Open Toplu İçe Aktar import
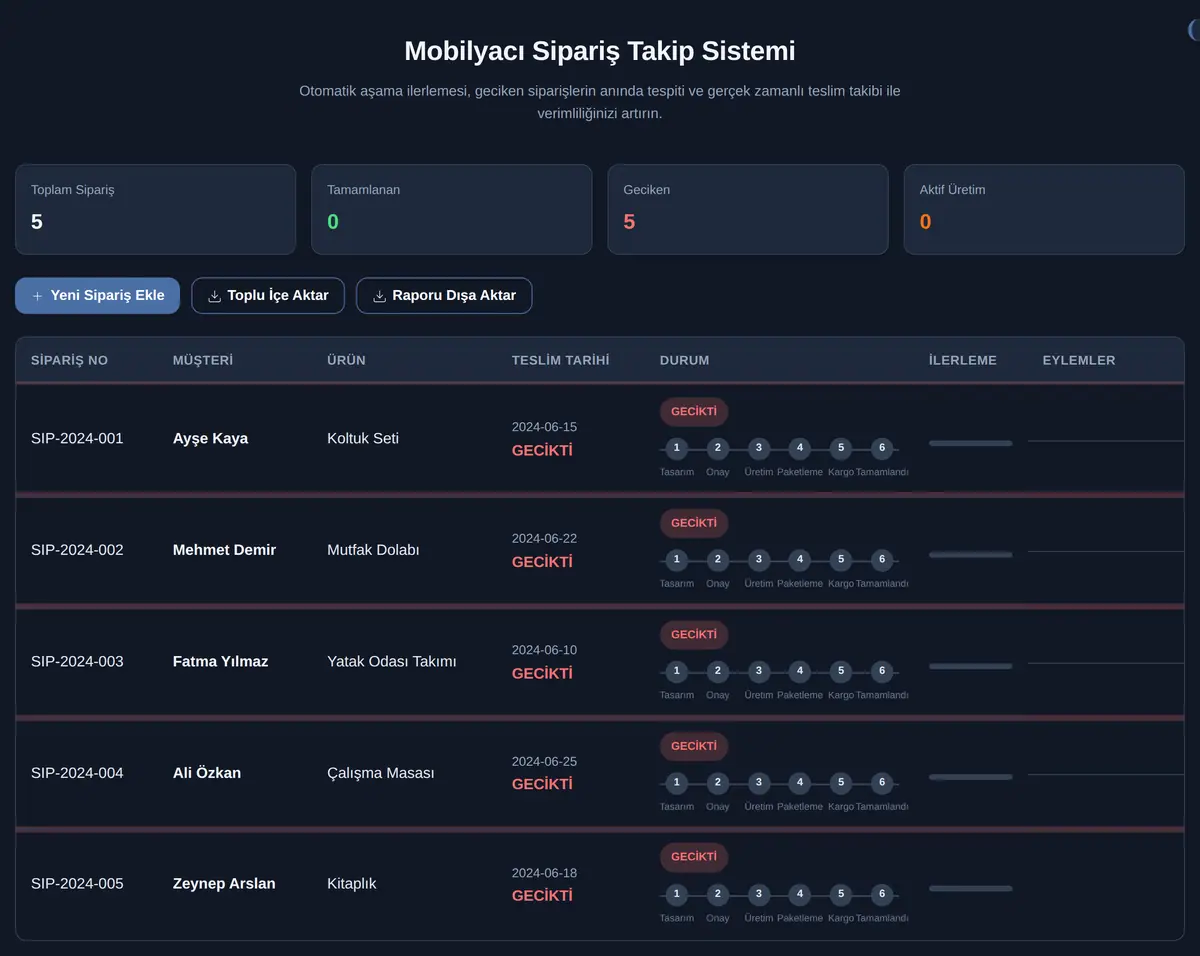1200x956 pixels. click(x=268, y=296)
